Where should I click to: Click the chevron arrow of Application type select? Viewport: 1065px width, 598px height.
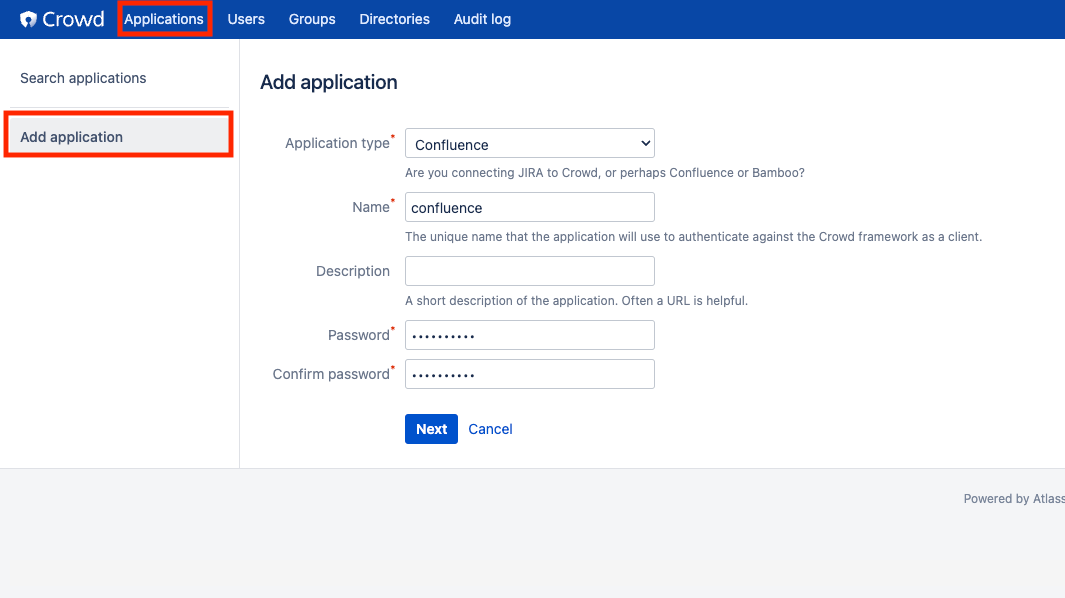point(645,143)
